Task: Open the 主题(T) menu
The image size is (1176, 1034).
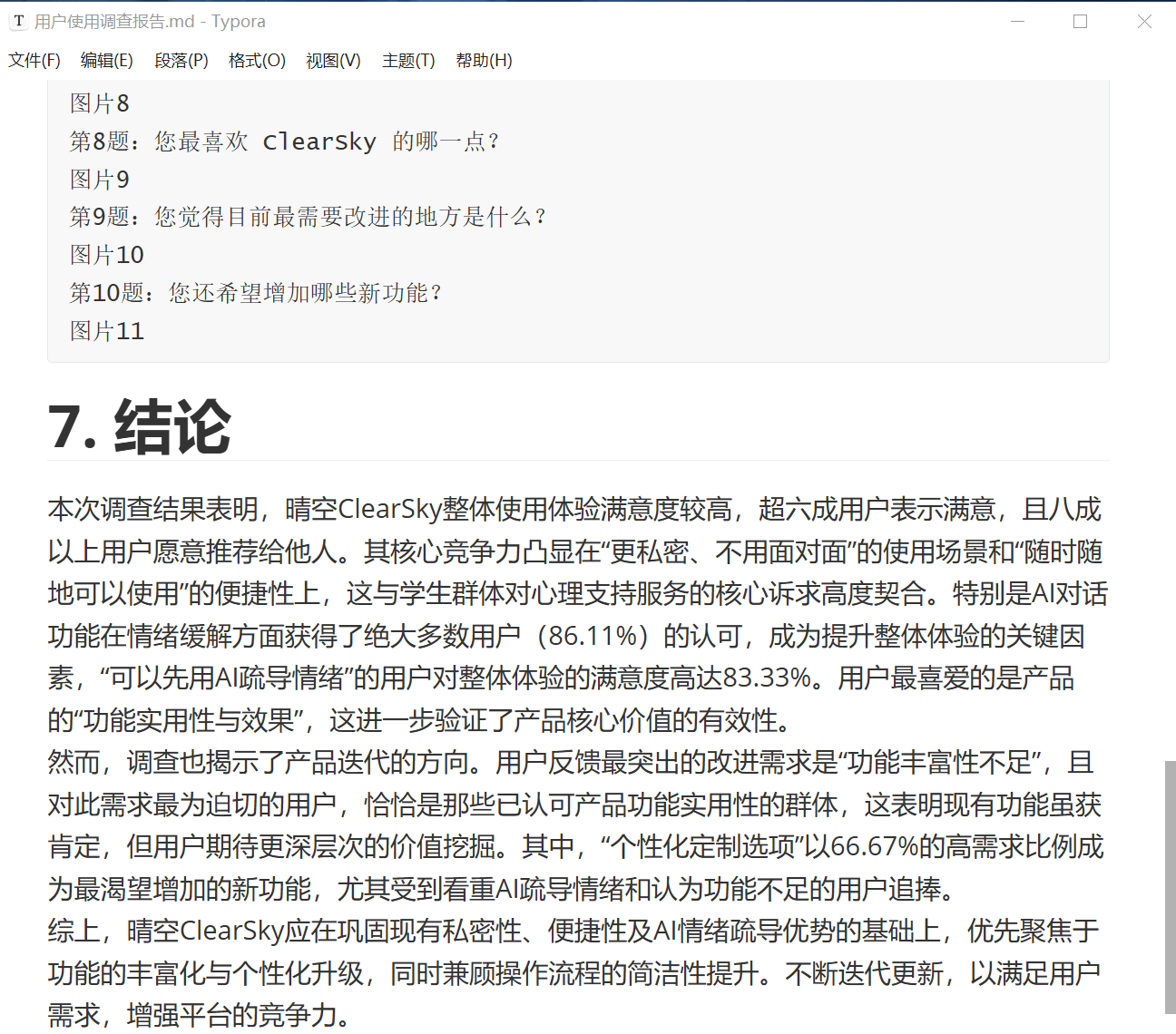Action: pos(408,61)
